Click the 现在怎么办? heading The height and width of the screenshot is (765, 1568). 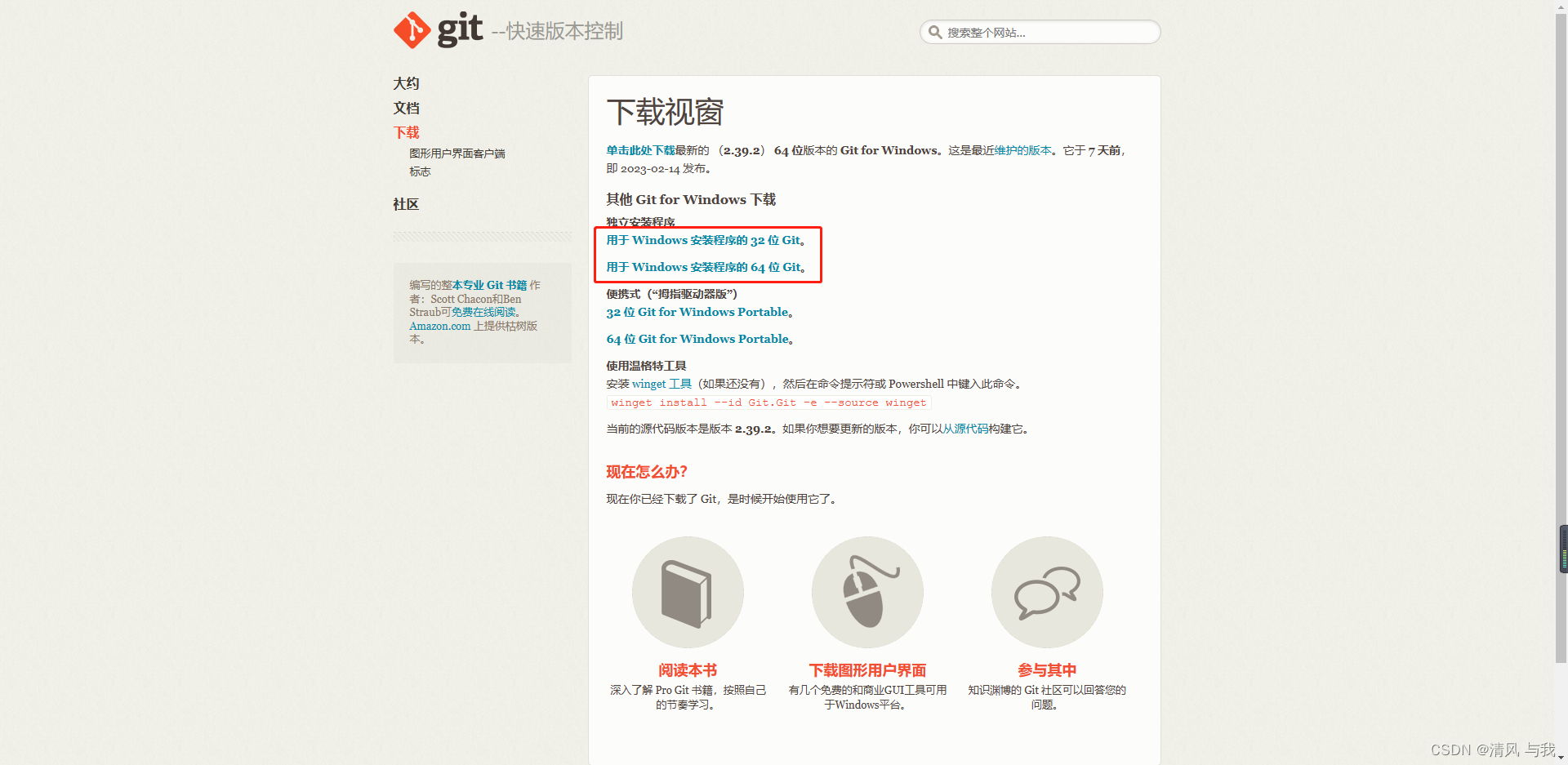[x=647, y=472]
